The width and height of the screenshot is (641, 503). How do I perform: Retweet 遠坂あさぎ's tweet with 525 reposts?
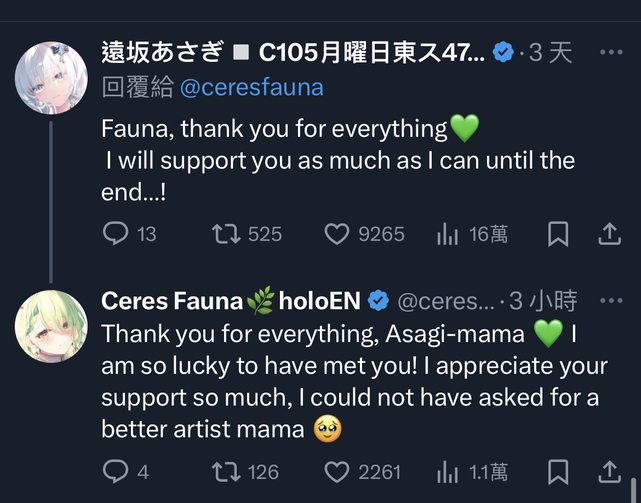tap(226, 234)
